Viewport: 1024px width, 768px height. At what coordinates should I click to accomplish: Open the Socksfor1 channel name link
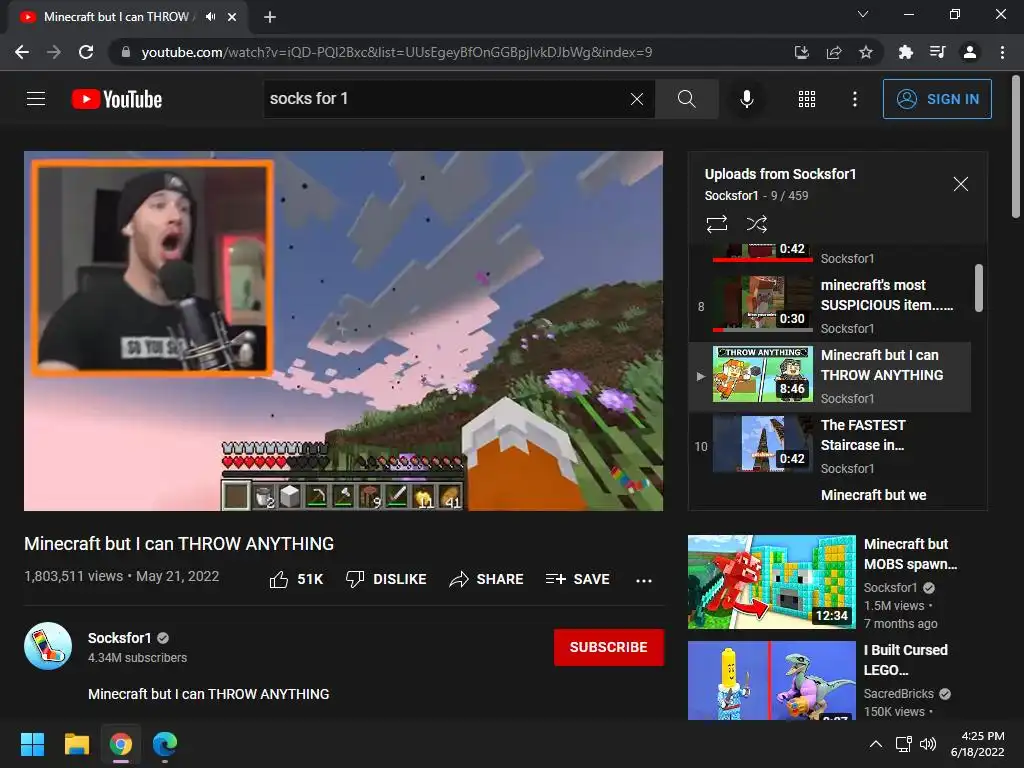pos(120,638)
